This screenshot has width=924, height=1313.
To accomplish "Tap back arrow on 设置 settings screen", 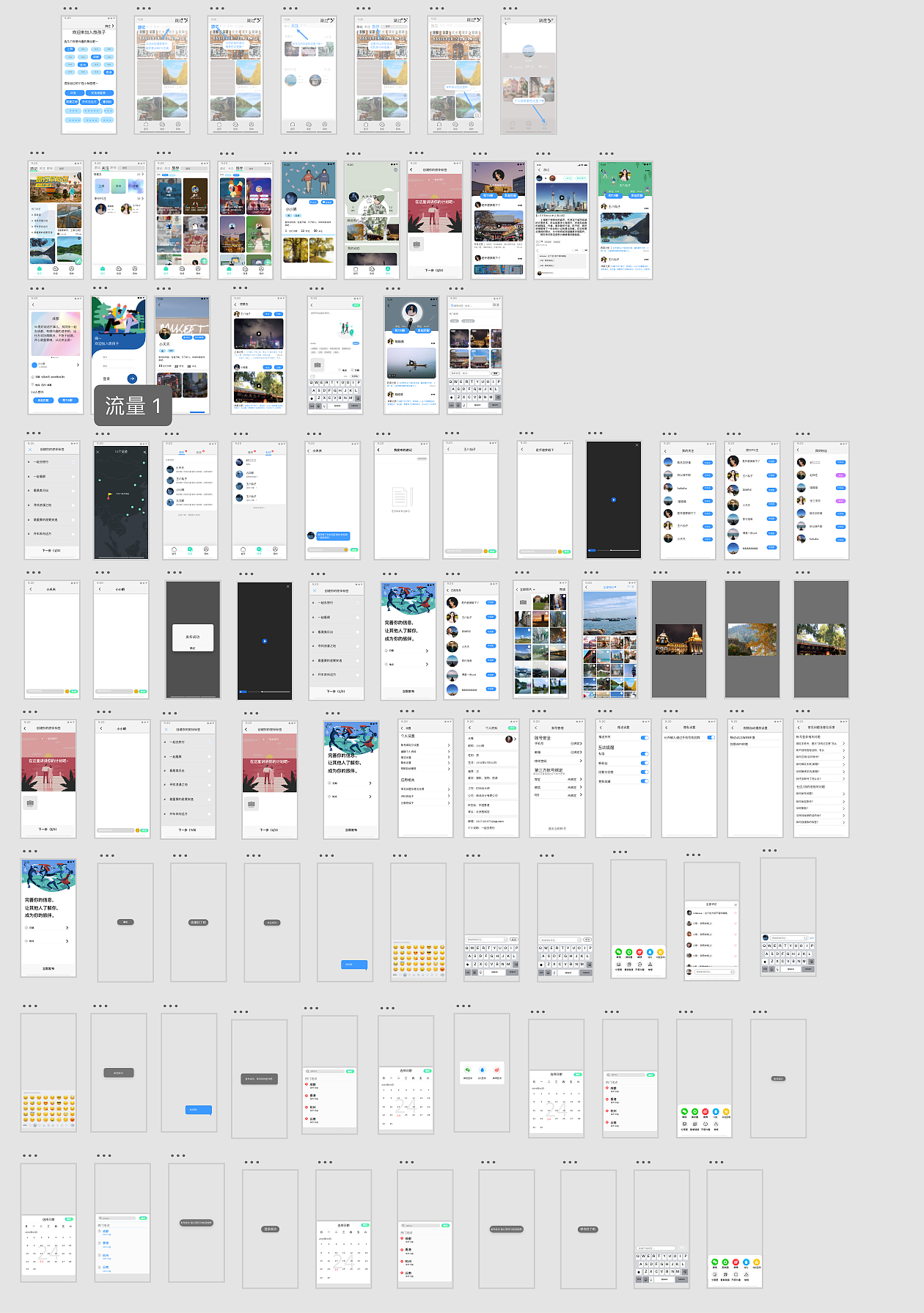I will pos(403,728).
